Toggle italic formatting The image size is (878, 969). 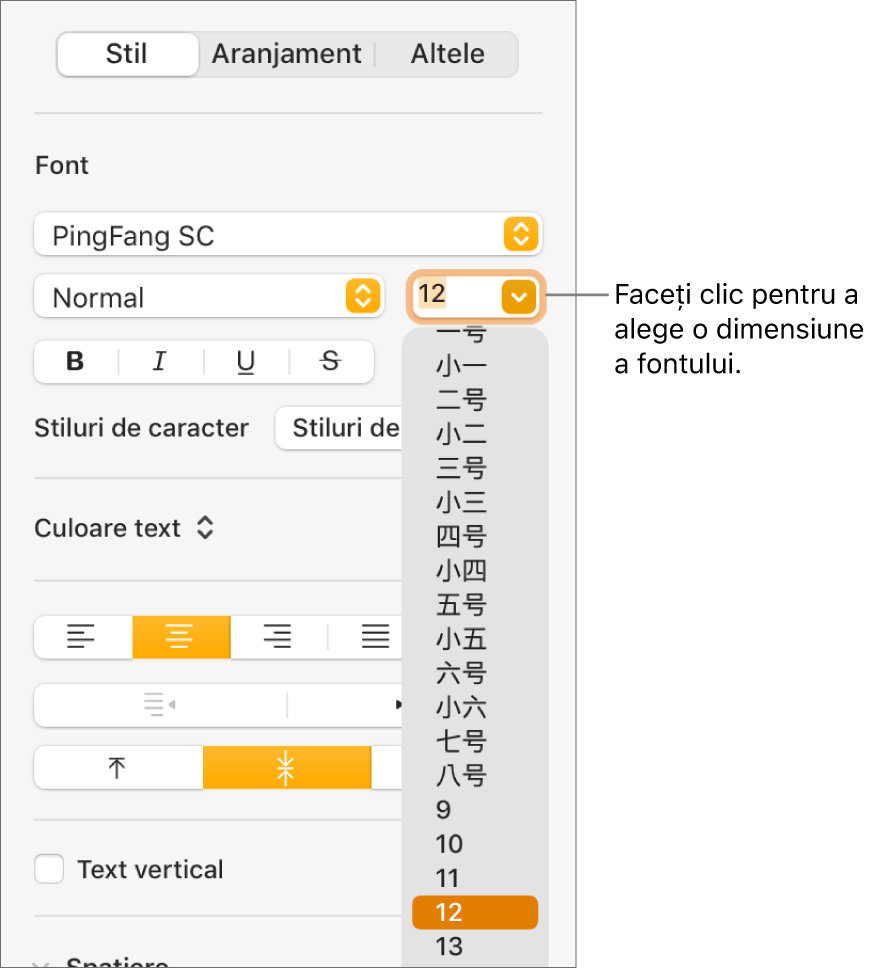(x=160, y=361)
